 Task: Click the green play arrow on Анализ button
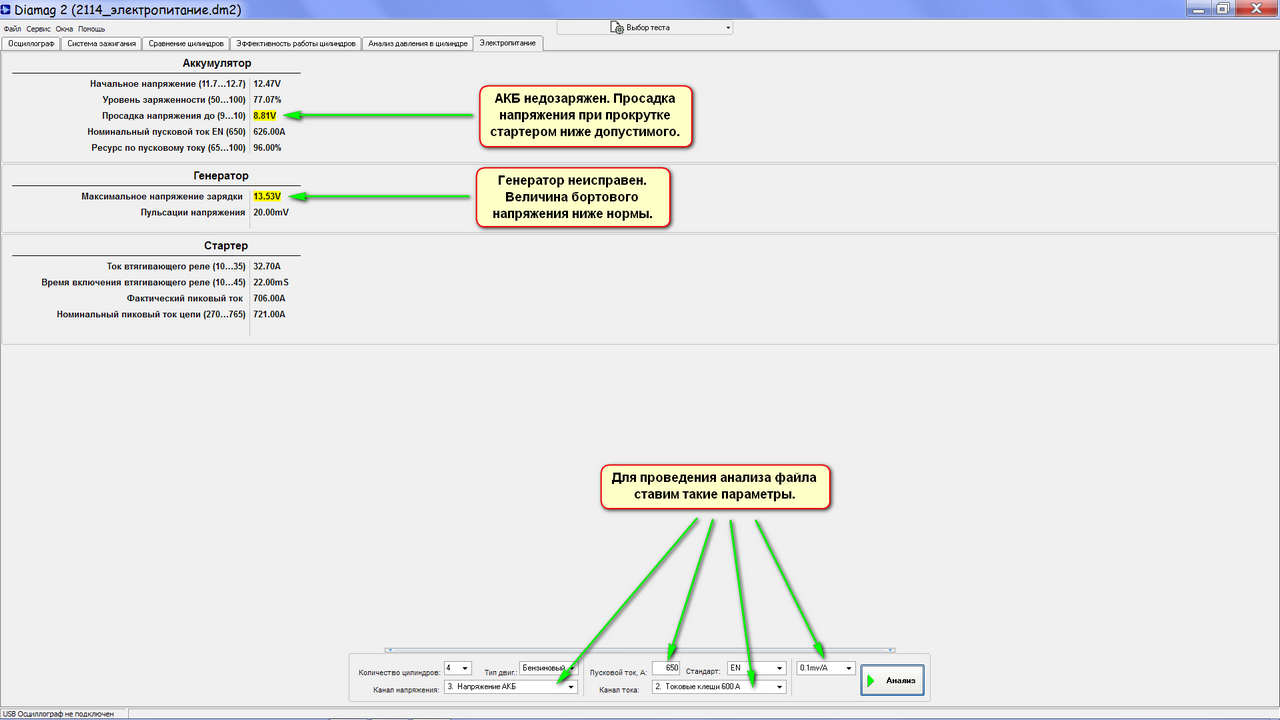click(x=871, y=681)
